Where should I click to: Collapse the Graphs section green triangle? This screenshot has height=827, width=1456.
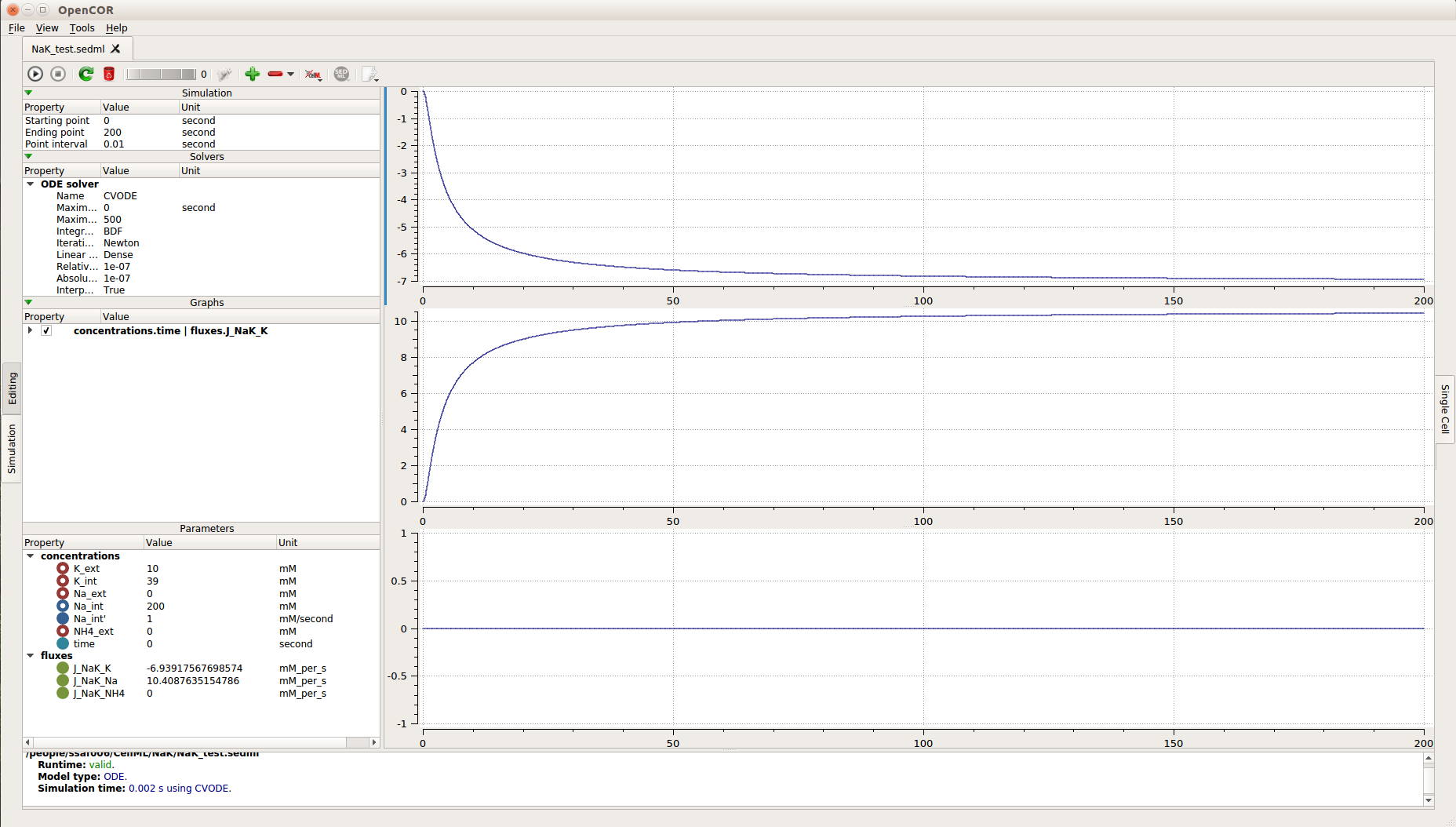click(x=29, y=302)
